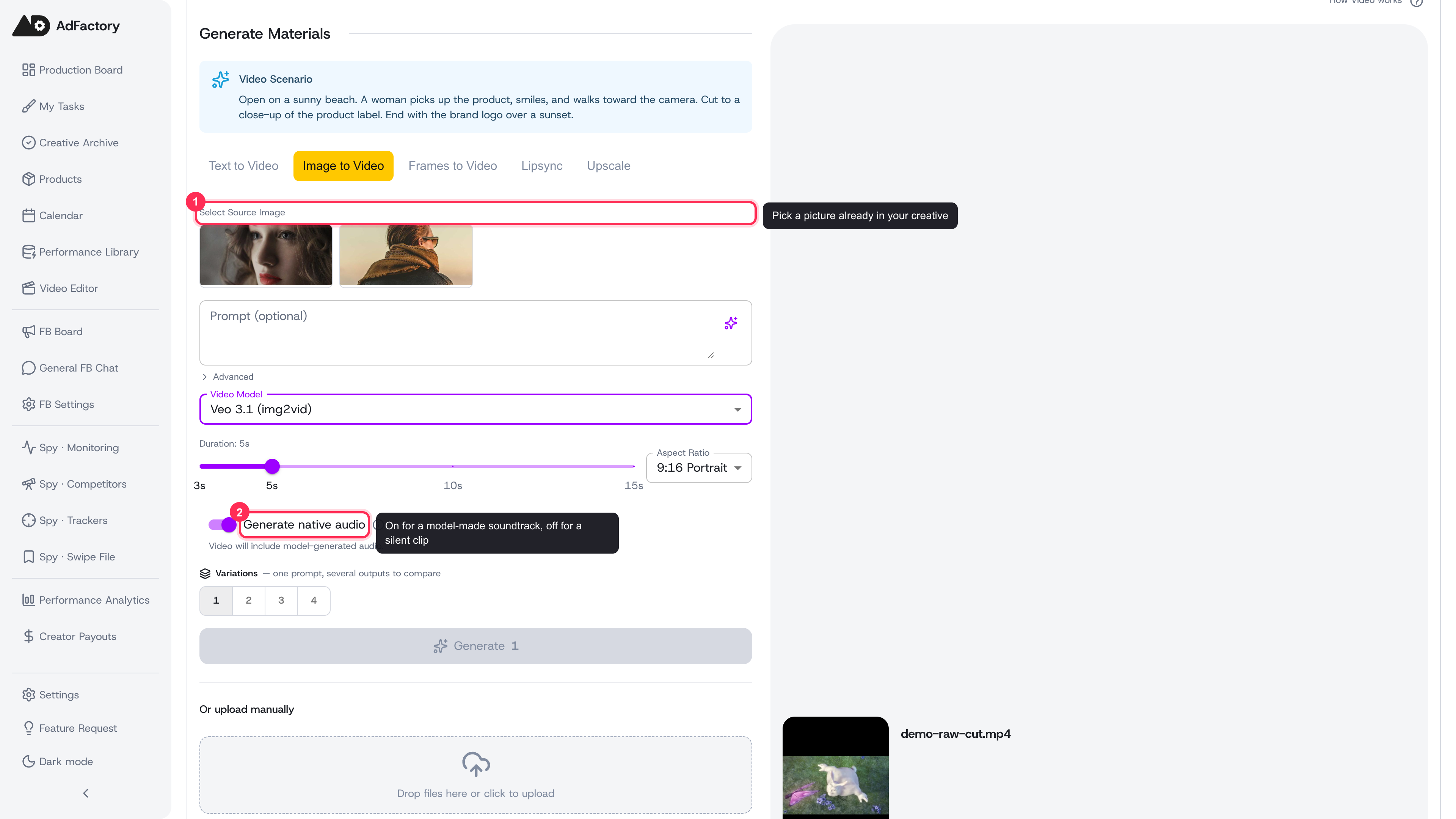The height and width of the screenshot is (819, 1456).
Task: Select 1 variation
Action: click(216, 600)
